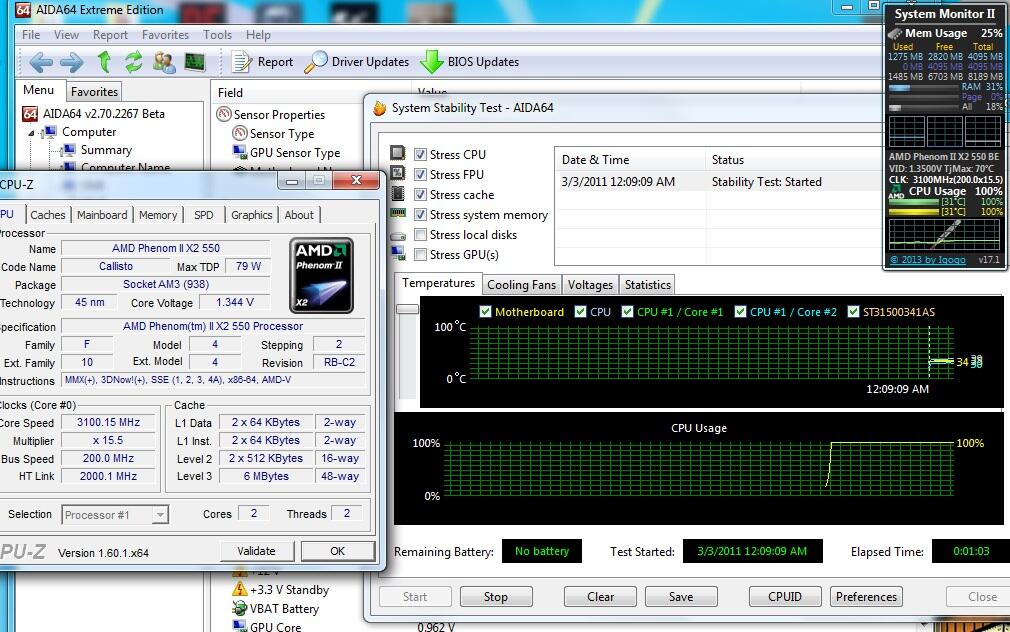
Task: Switch to the Voltages tab
Action: coord(590,285)
